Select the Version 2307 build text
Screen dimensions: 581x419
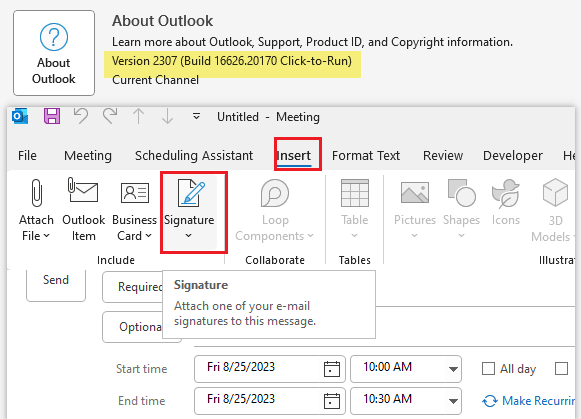(x=232, y=61)
